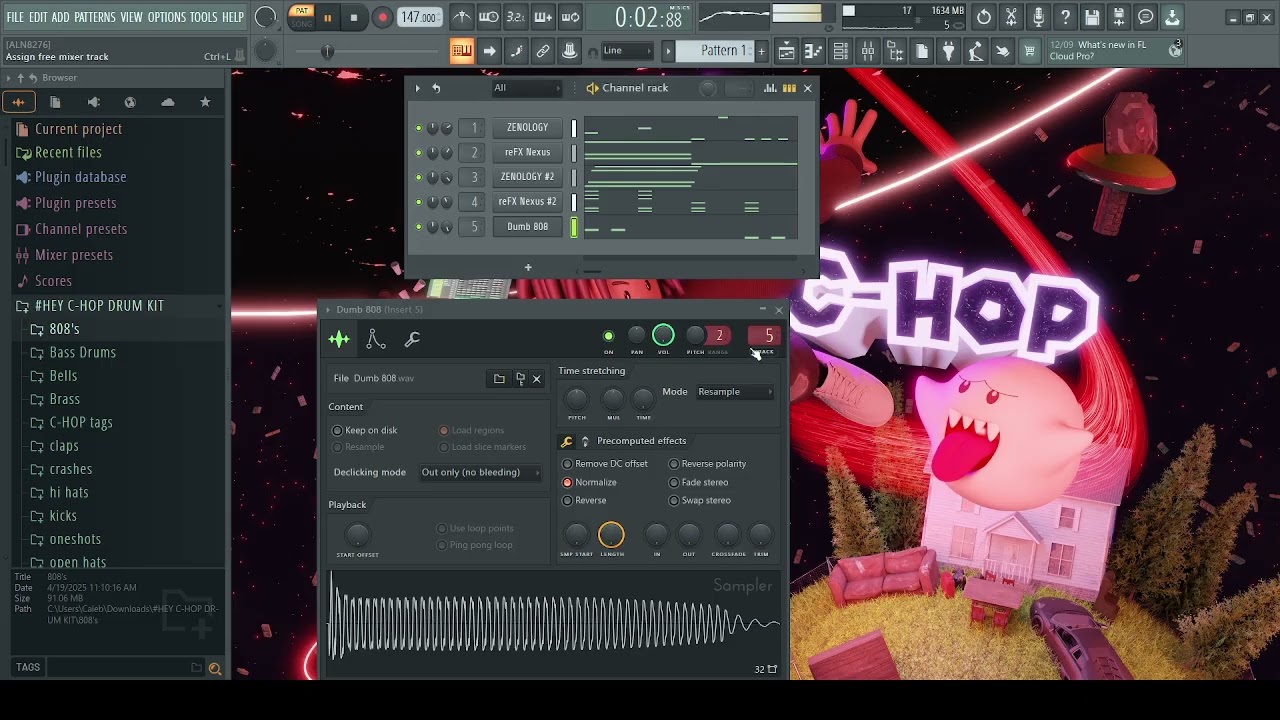This screenshot has height=720, width=1280.
Task: Open the files tab icon in the browser
Action: coord(55,102)
